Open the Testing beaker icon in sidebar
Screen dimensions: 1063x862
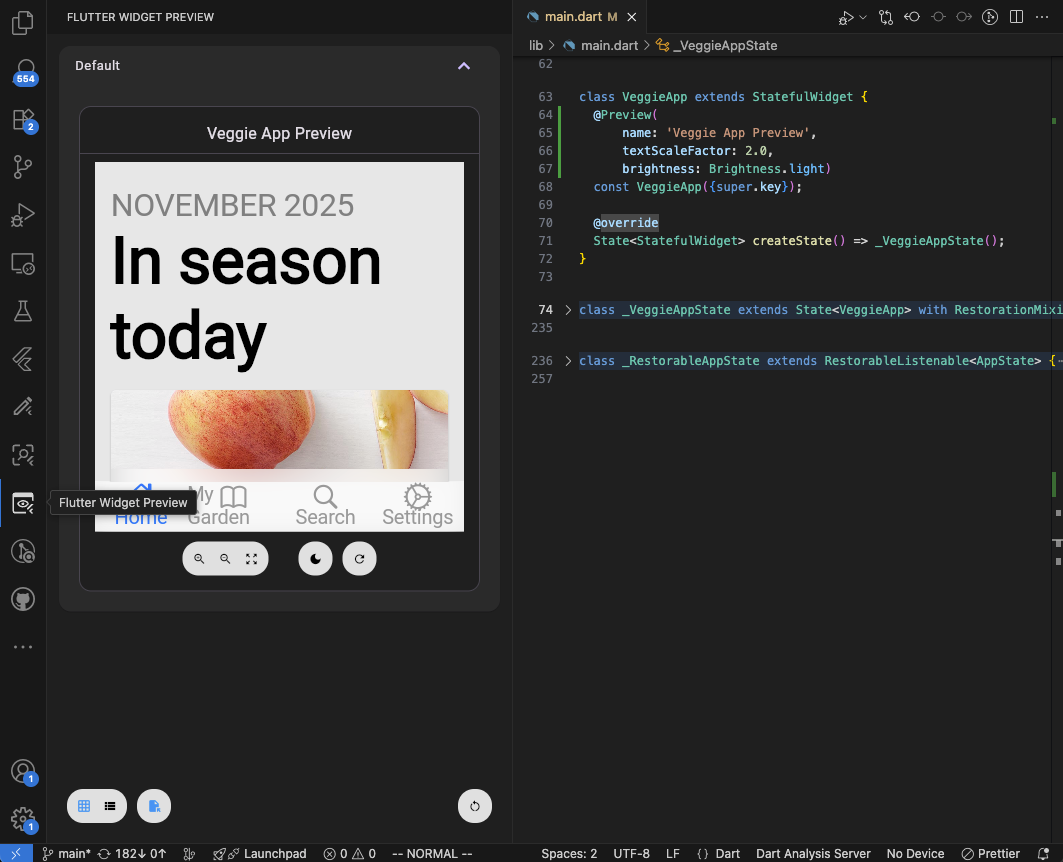click(23, 311)
